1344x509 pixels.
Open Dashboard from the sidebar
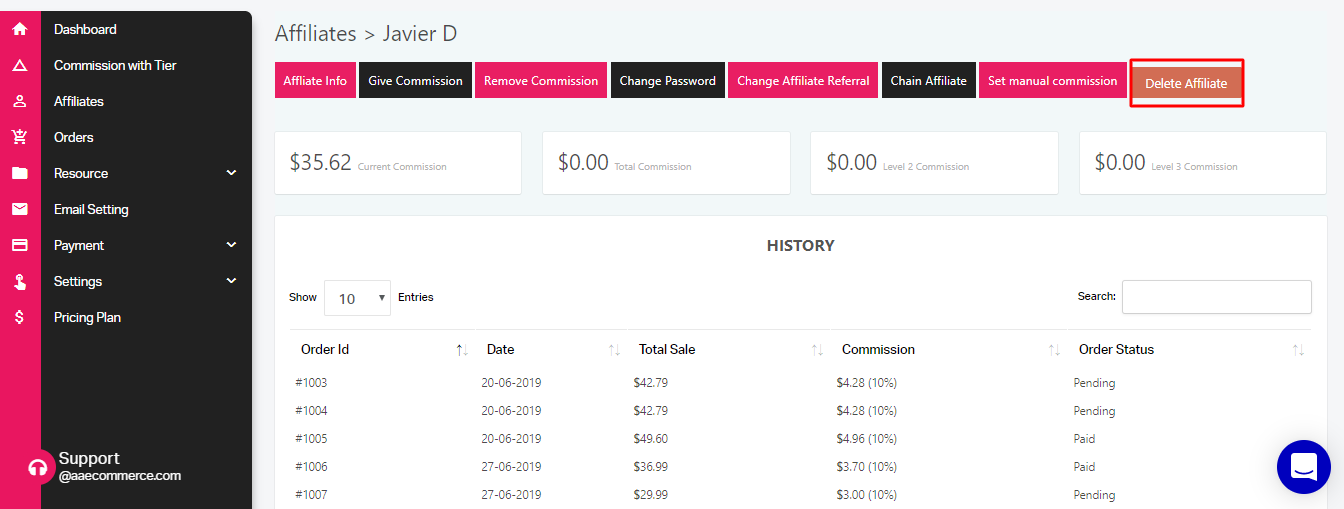click(x=85, y=29)
